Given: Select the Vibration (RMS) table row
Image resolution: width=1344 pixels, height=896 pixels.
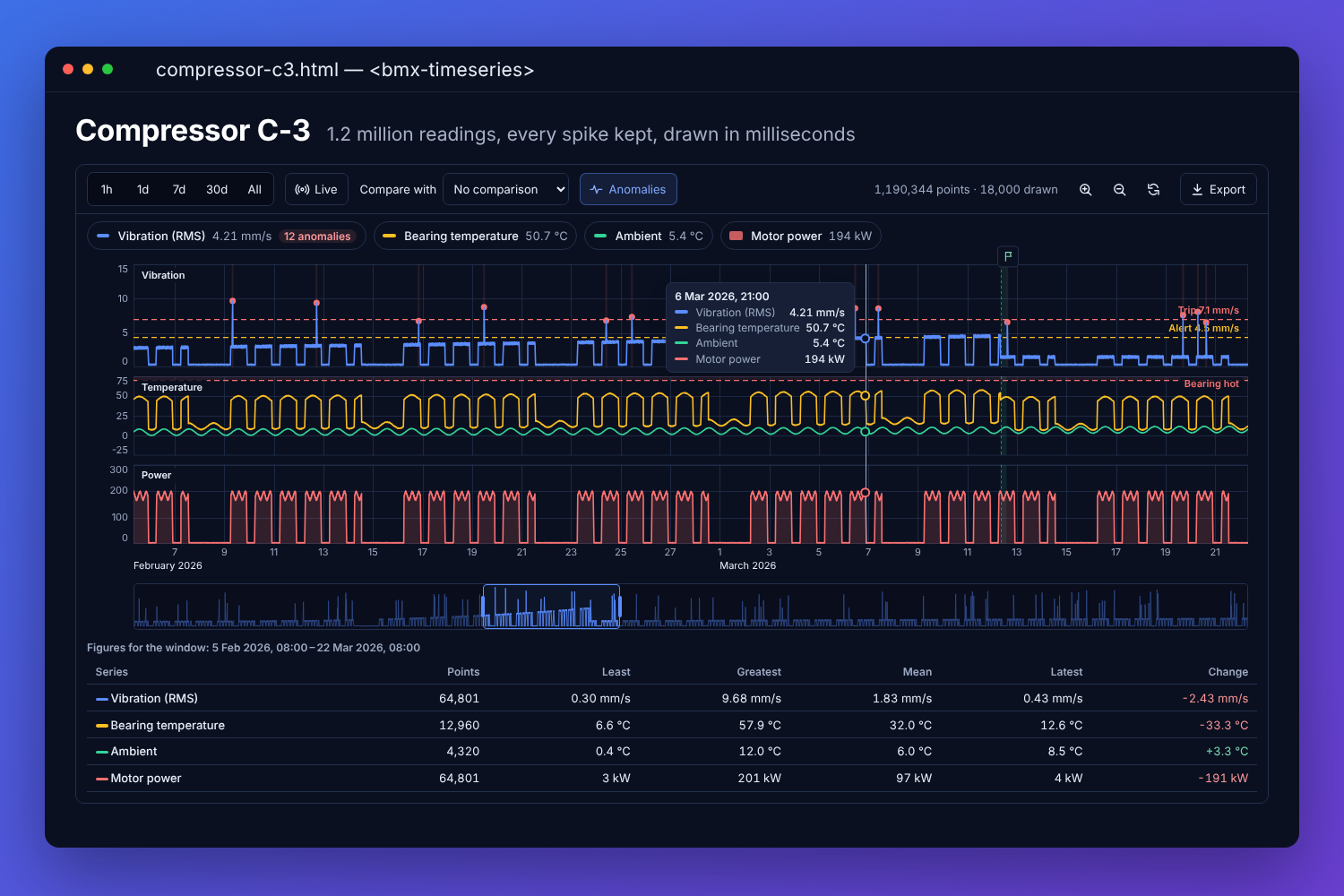Looking at the screenshot, I should pos(672,698).
